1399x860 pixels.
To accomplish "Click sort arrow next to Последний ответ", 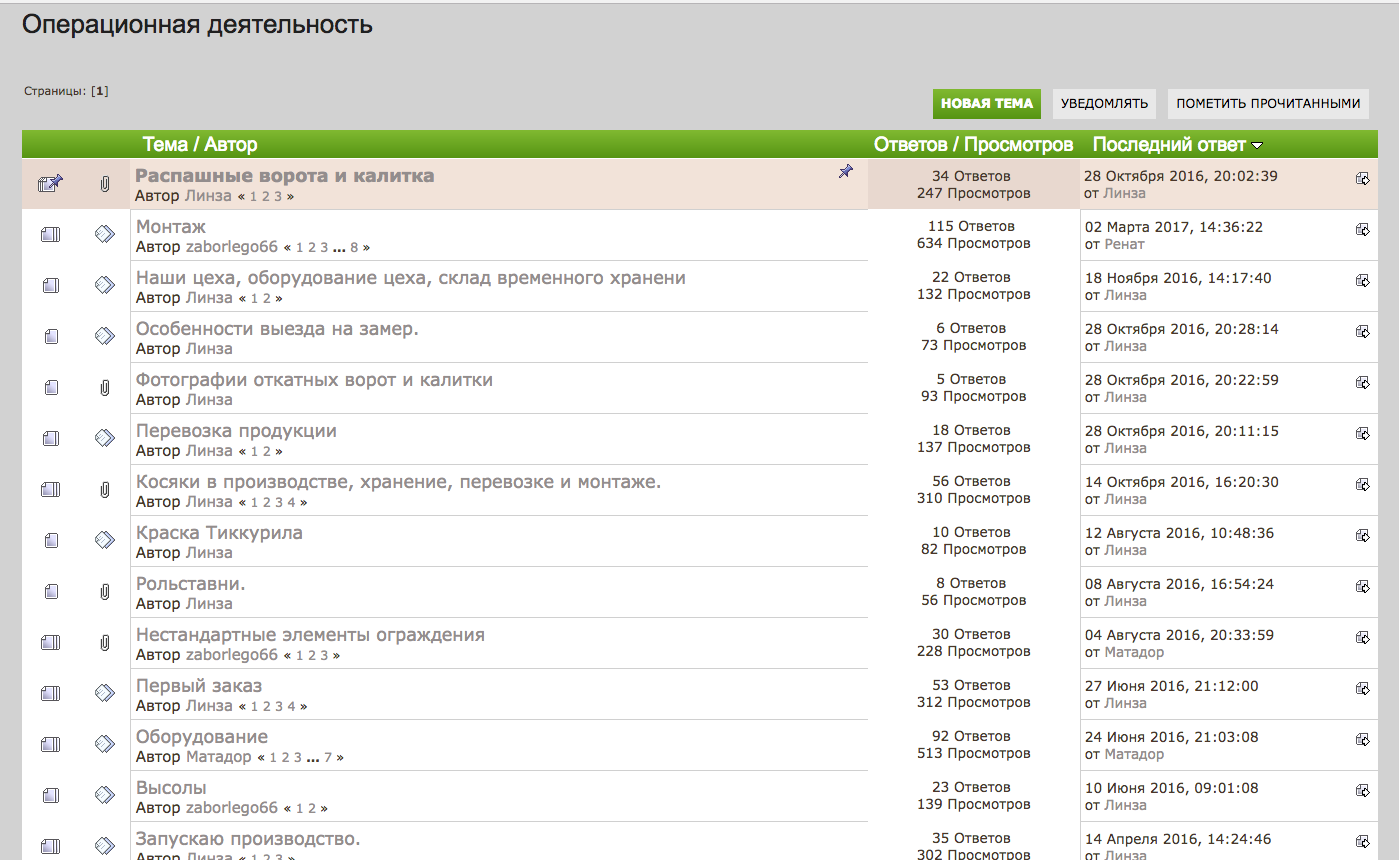I will point(1256,146).
